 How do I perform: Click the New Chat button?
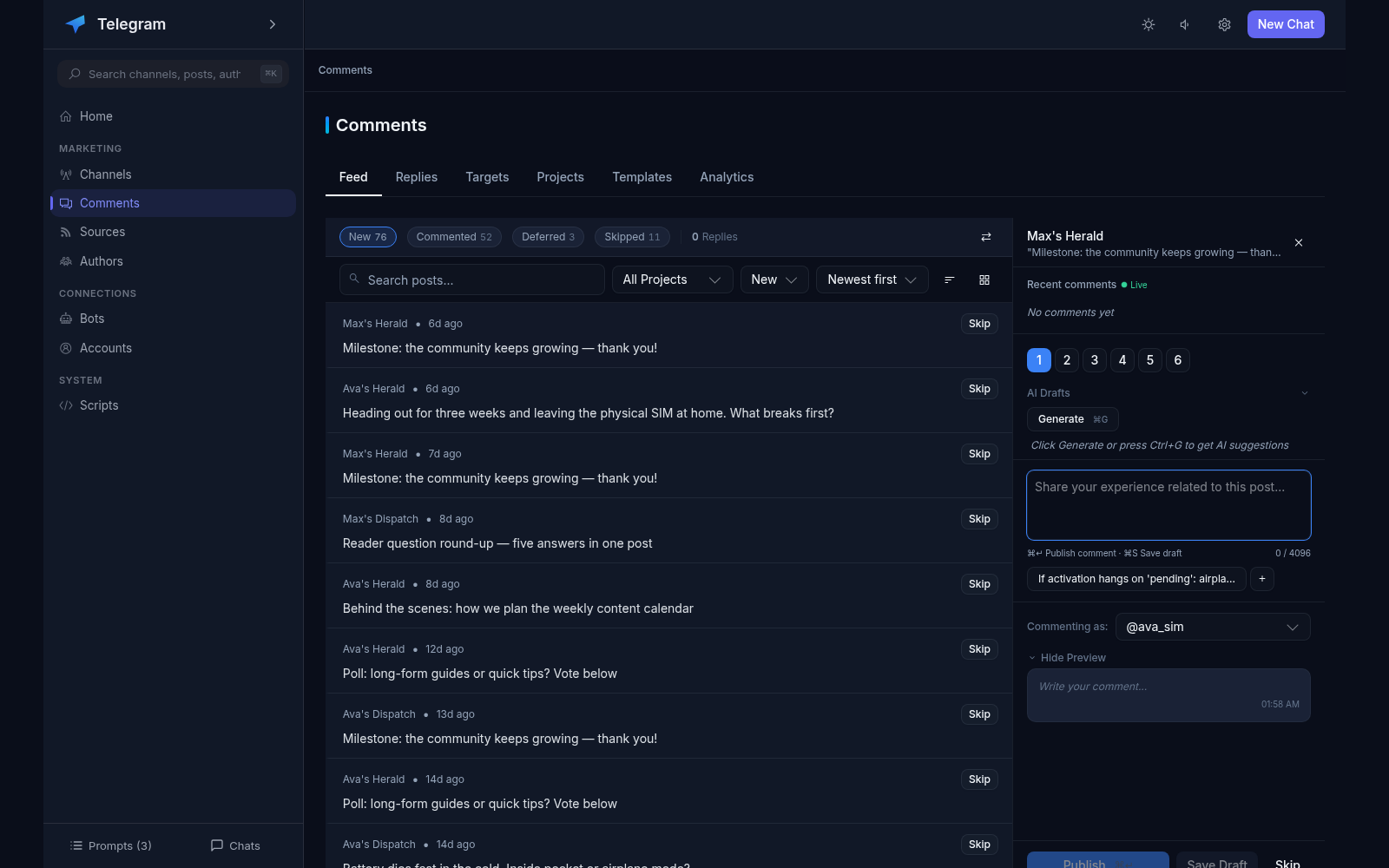point(1286,24)
